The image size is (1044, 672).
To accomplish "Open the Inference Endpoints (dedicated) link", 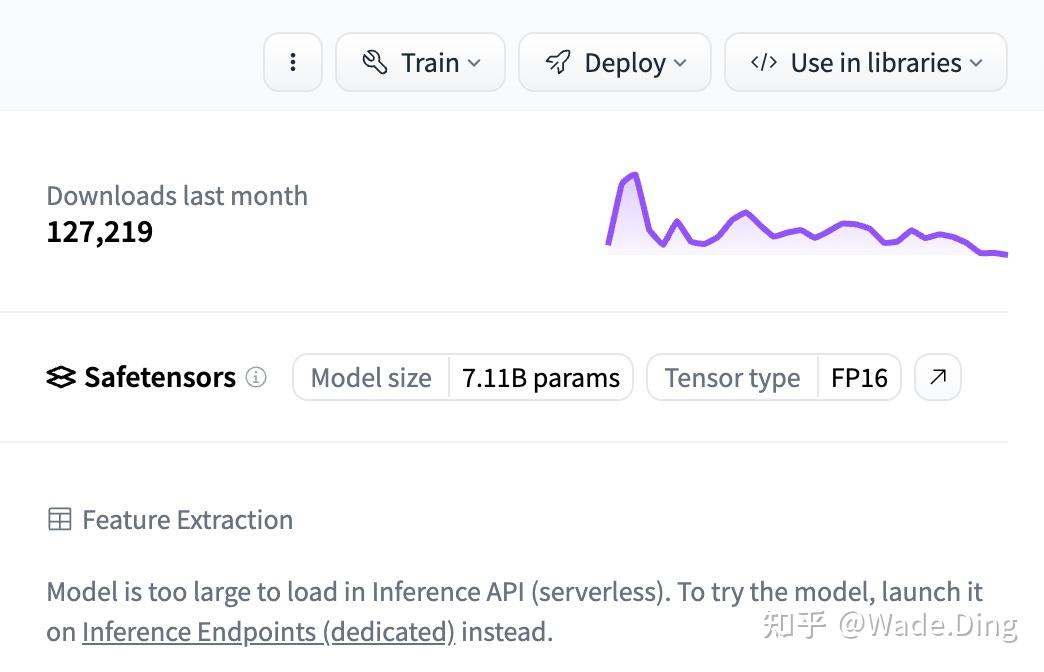I will pyautogui.click(x=268, y=632).
